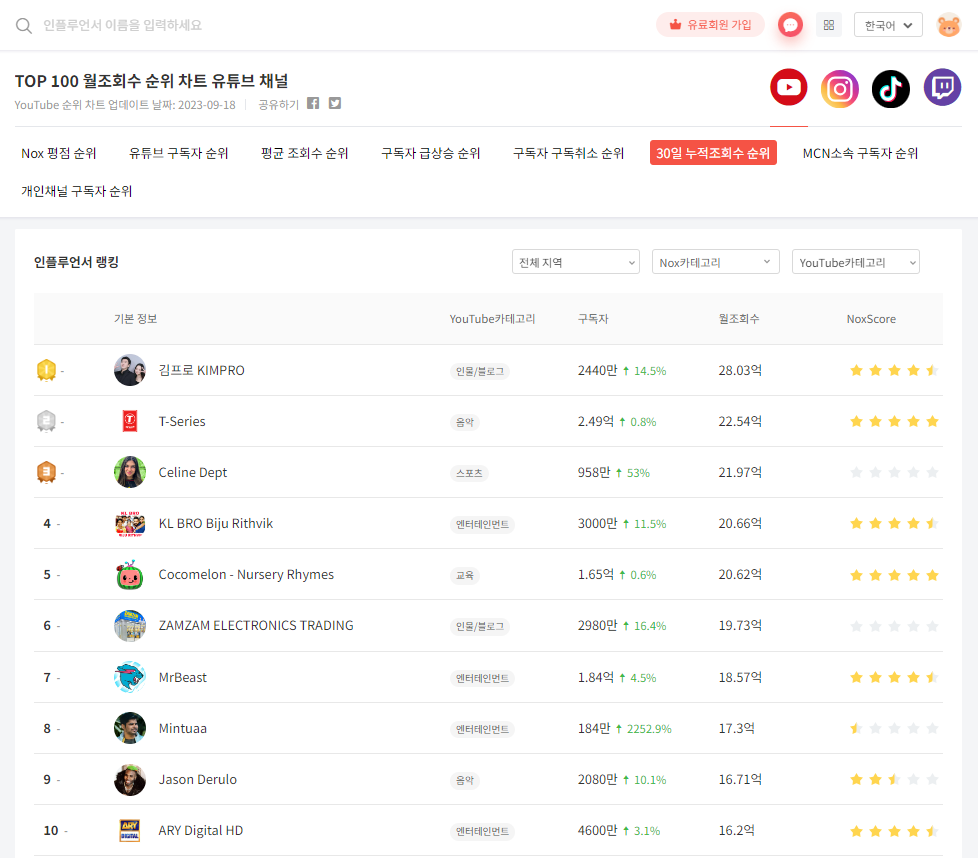Open the Mintuaa channel link

click(182, 728)
